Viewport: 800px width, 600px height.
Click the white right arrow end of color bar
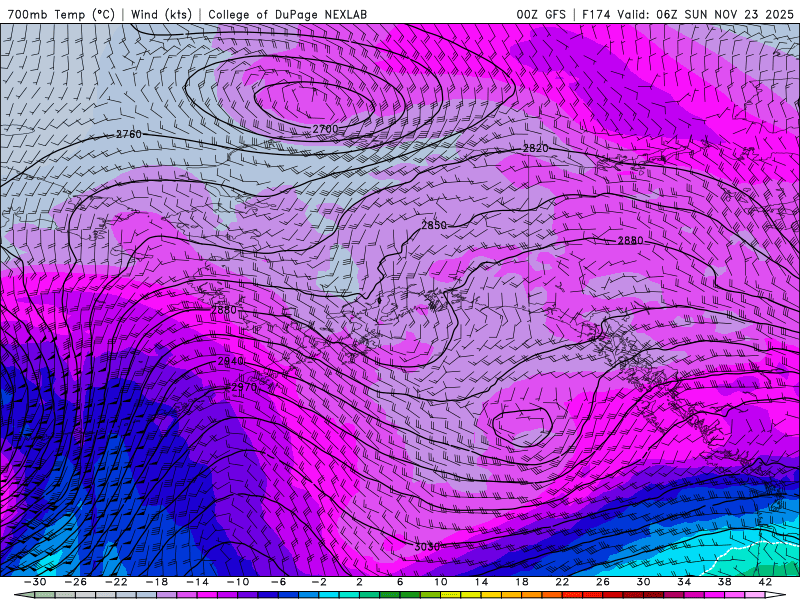click(774, 595)
